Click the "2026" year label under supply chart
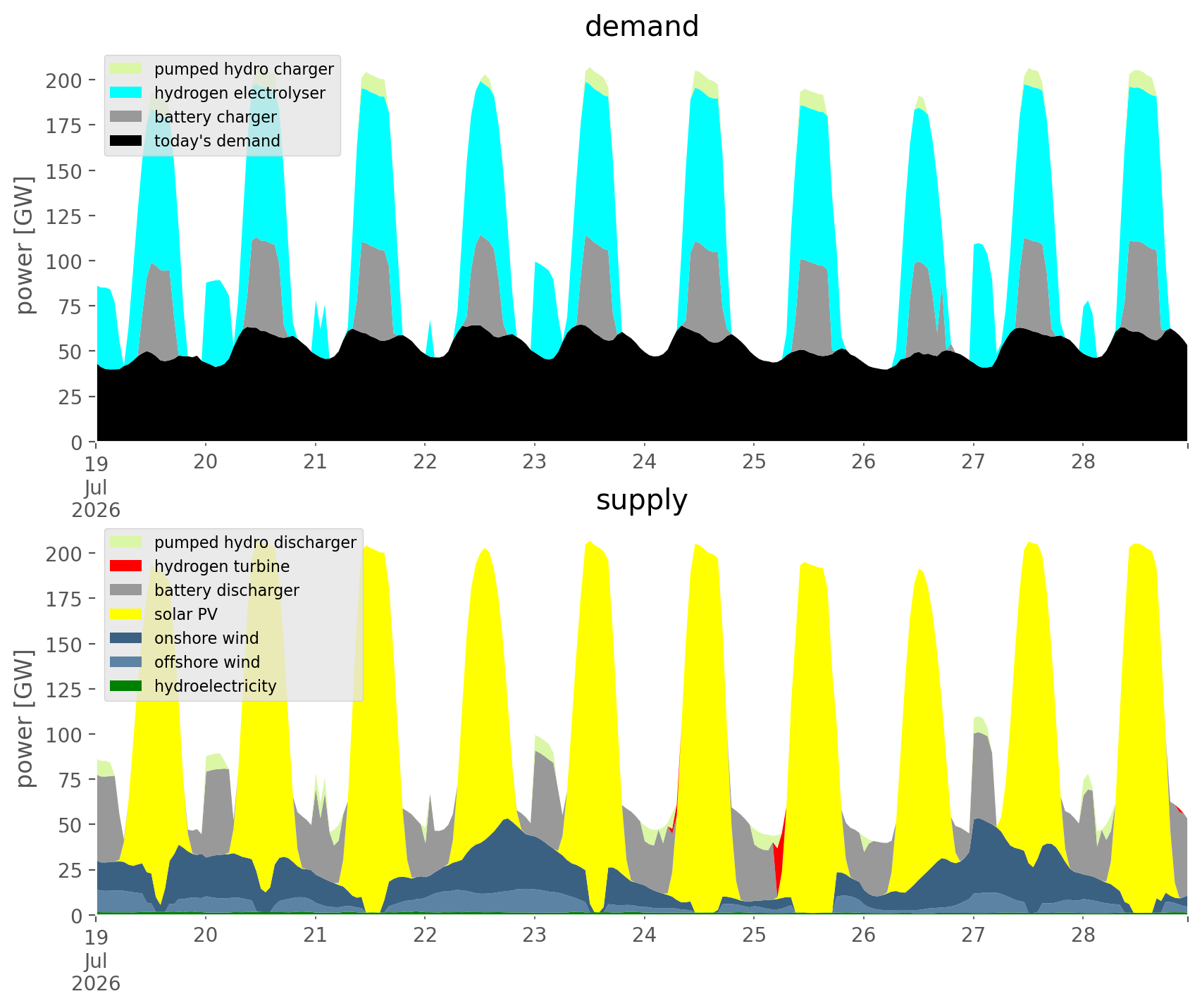1202x1008 pixels. click(96, 984)
